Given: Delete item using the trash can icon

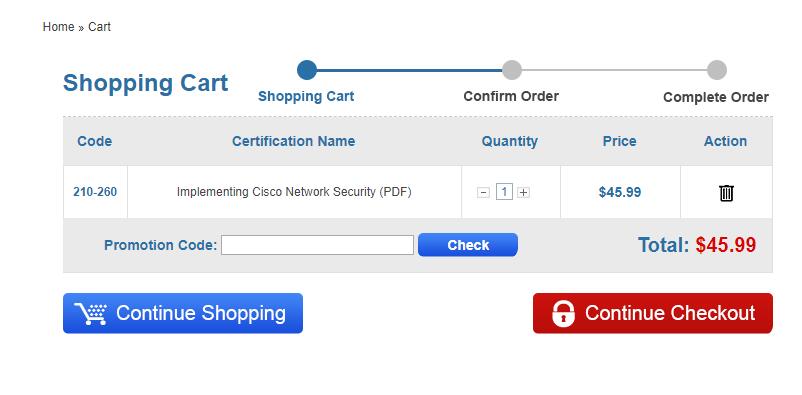Looking at the screenshot, I should pyautogui.click(x=726, y=193).
